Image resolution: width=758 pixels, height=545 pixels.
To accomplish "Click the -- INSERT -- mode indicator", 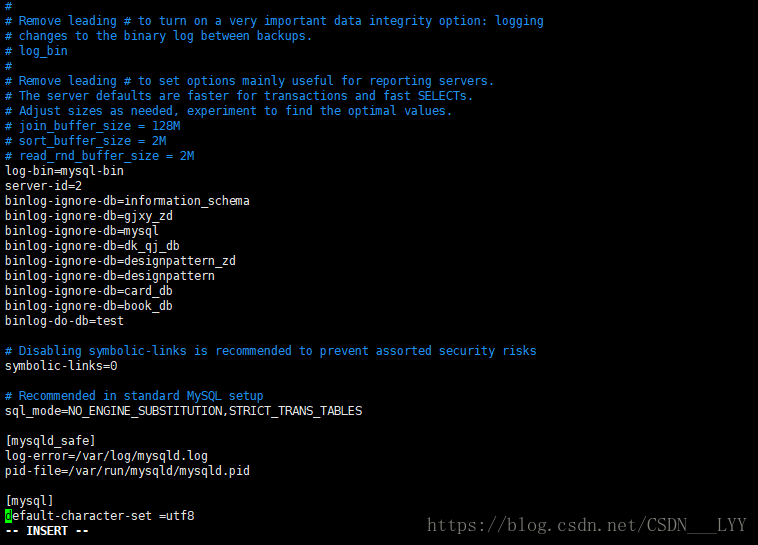I will 47,531.
